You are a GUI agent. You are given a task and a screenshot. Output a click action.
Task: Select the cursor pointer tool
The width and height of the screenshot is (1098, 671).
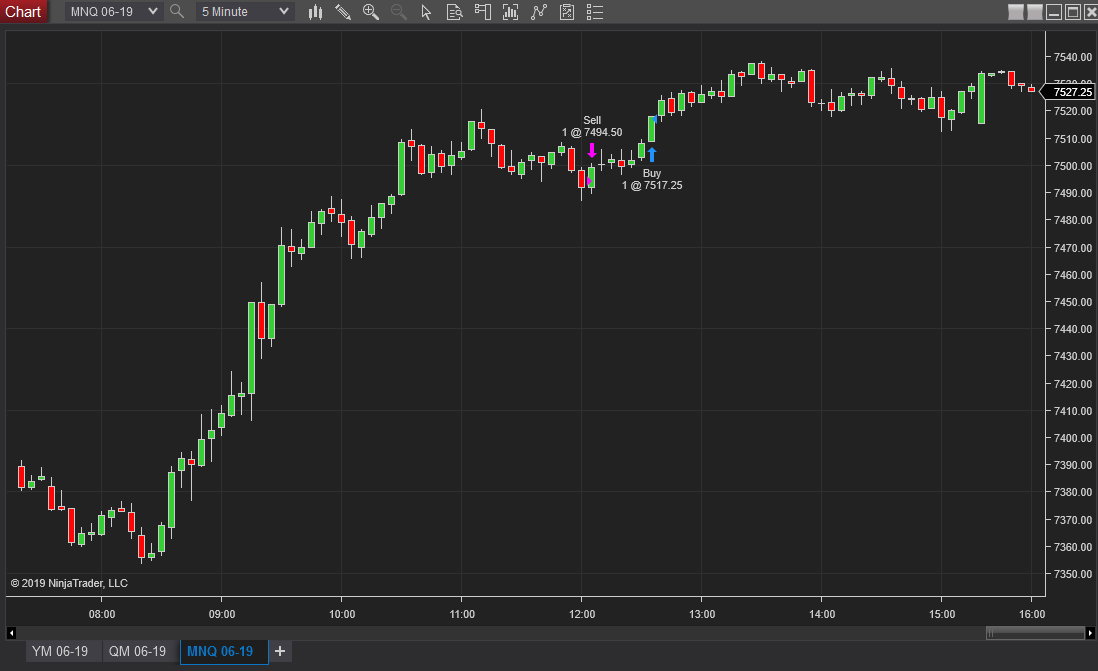coord(426,12)
